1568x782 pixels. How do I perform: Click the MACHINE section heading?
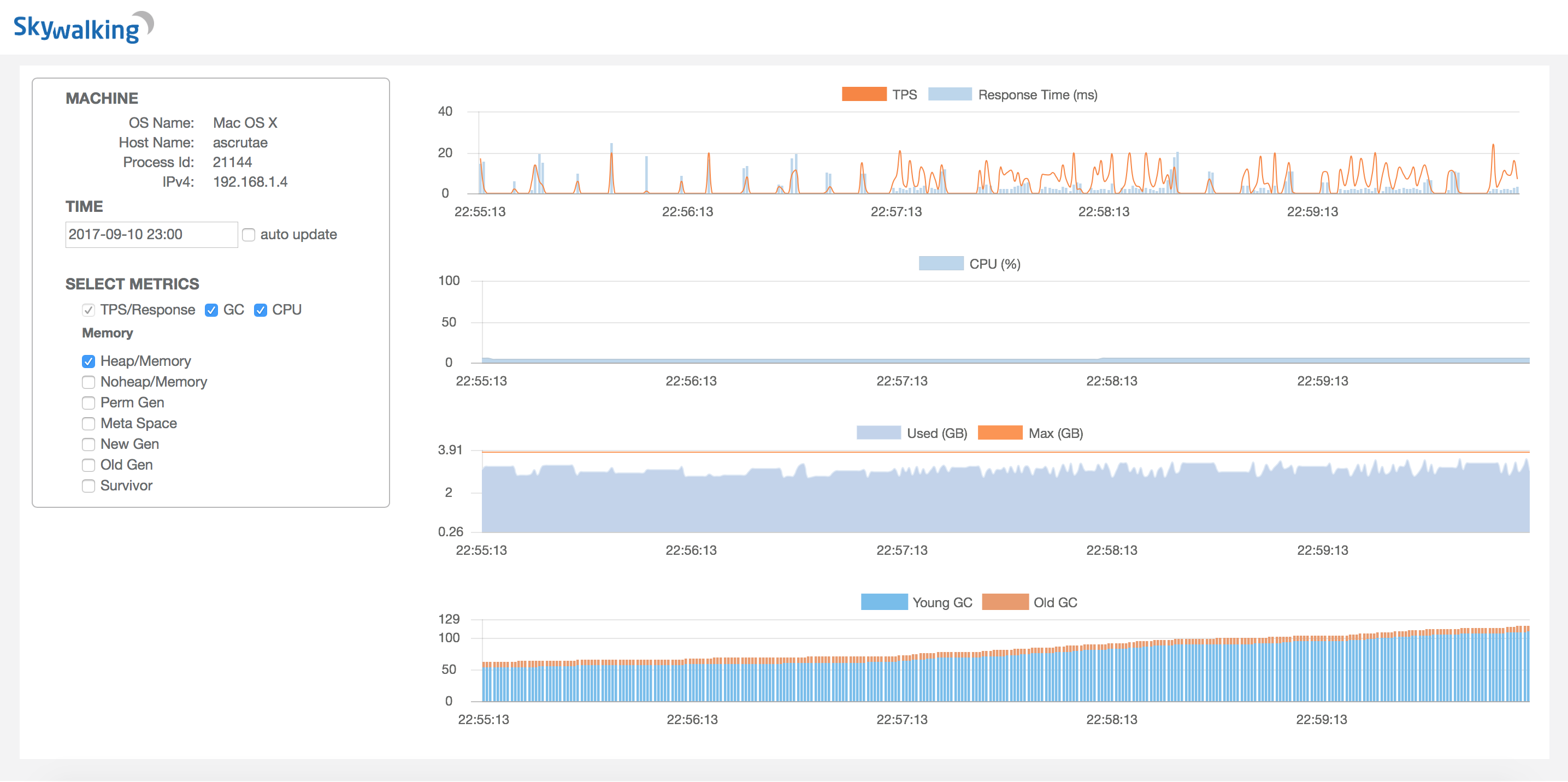coord(102,99)
